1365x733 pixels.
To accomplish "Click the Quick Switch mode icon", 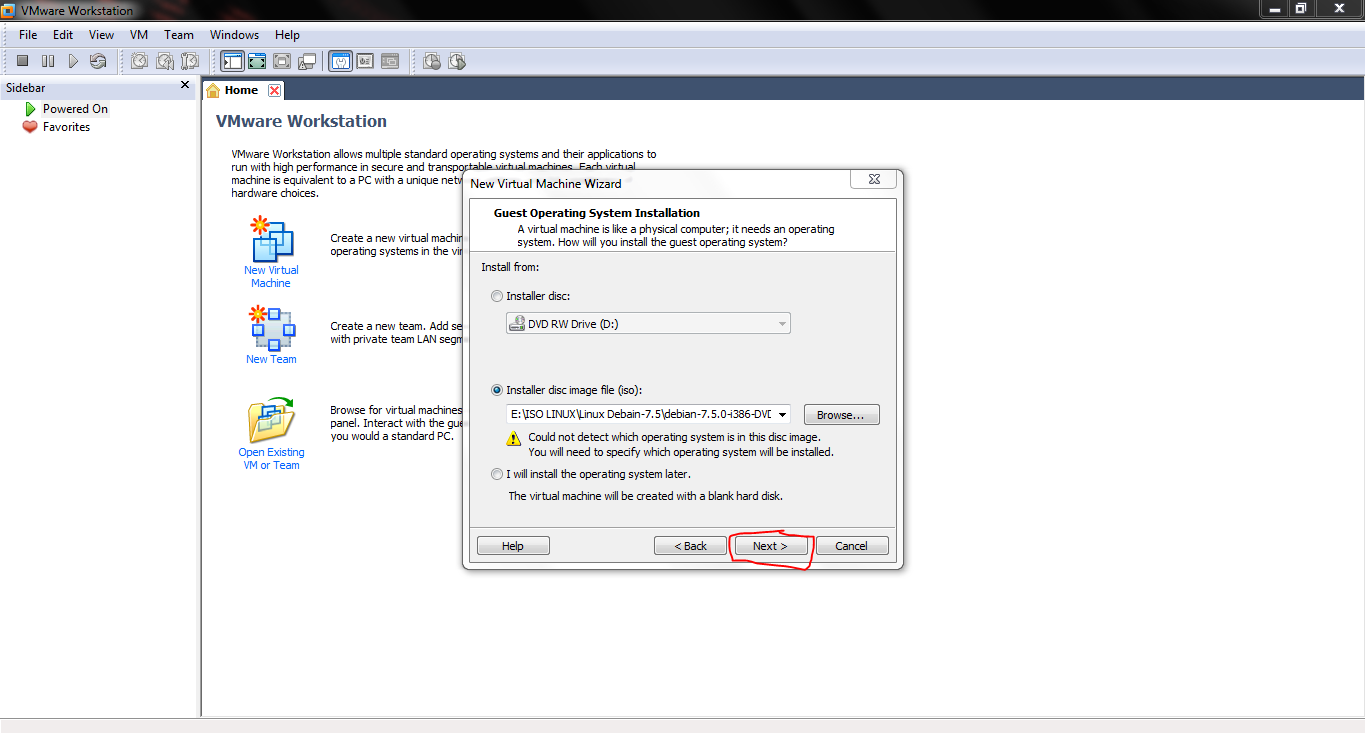I will pyautogui.click(x=257, y=61).
